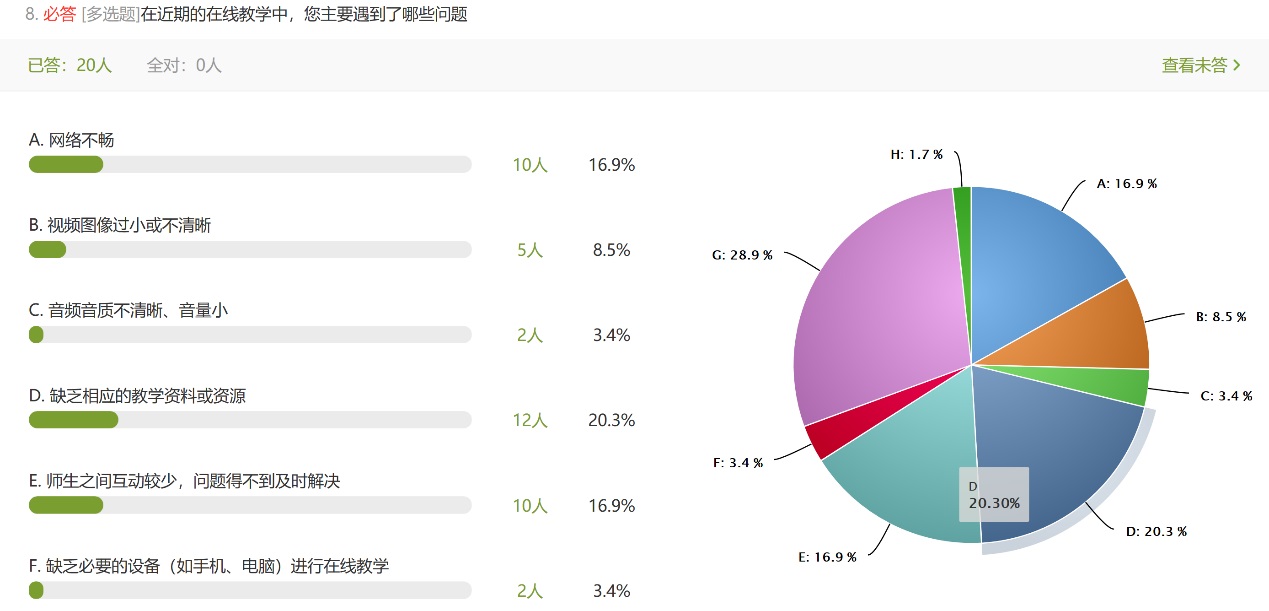Click the 10人 count for option A

530,165
